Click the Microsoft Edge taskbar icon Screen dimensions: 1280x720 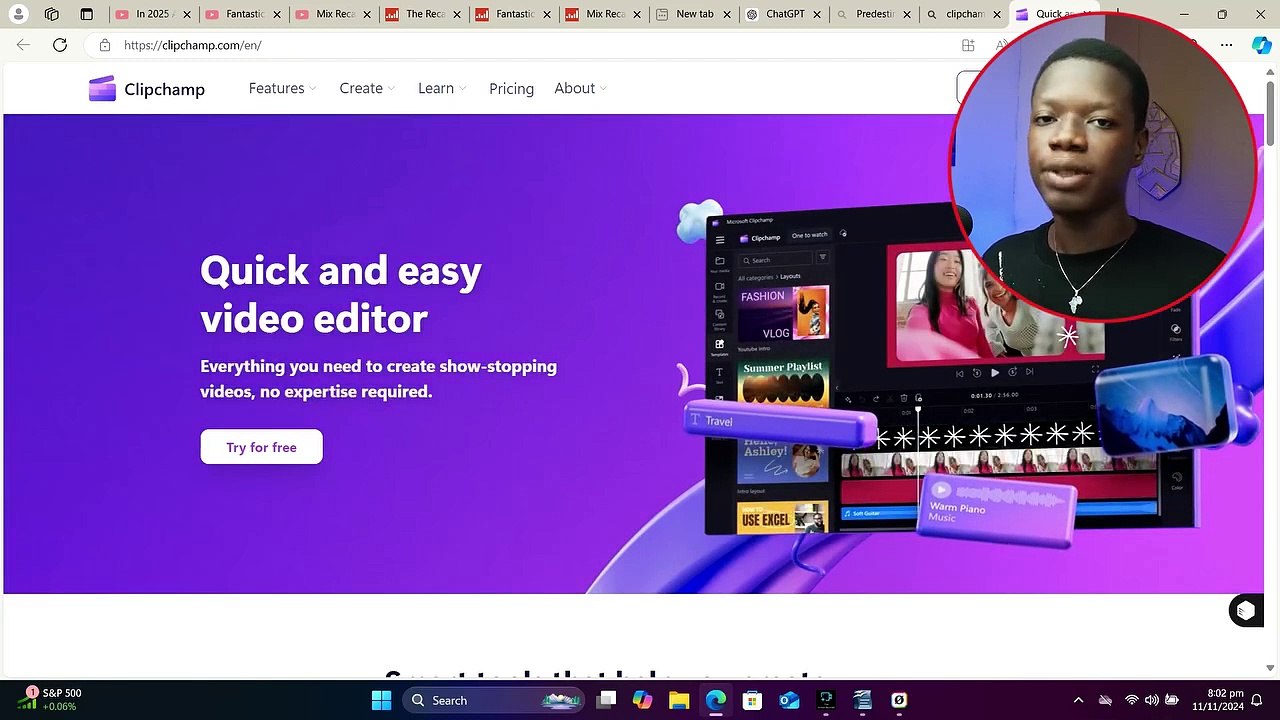click(716, 700)
